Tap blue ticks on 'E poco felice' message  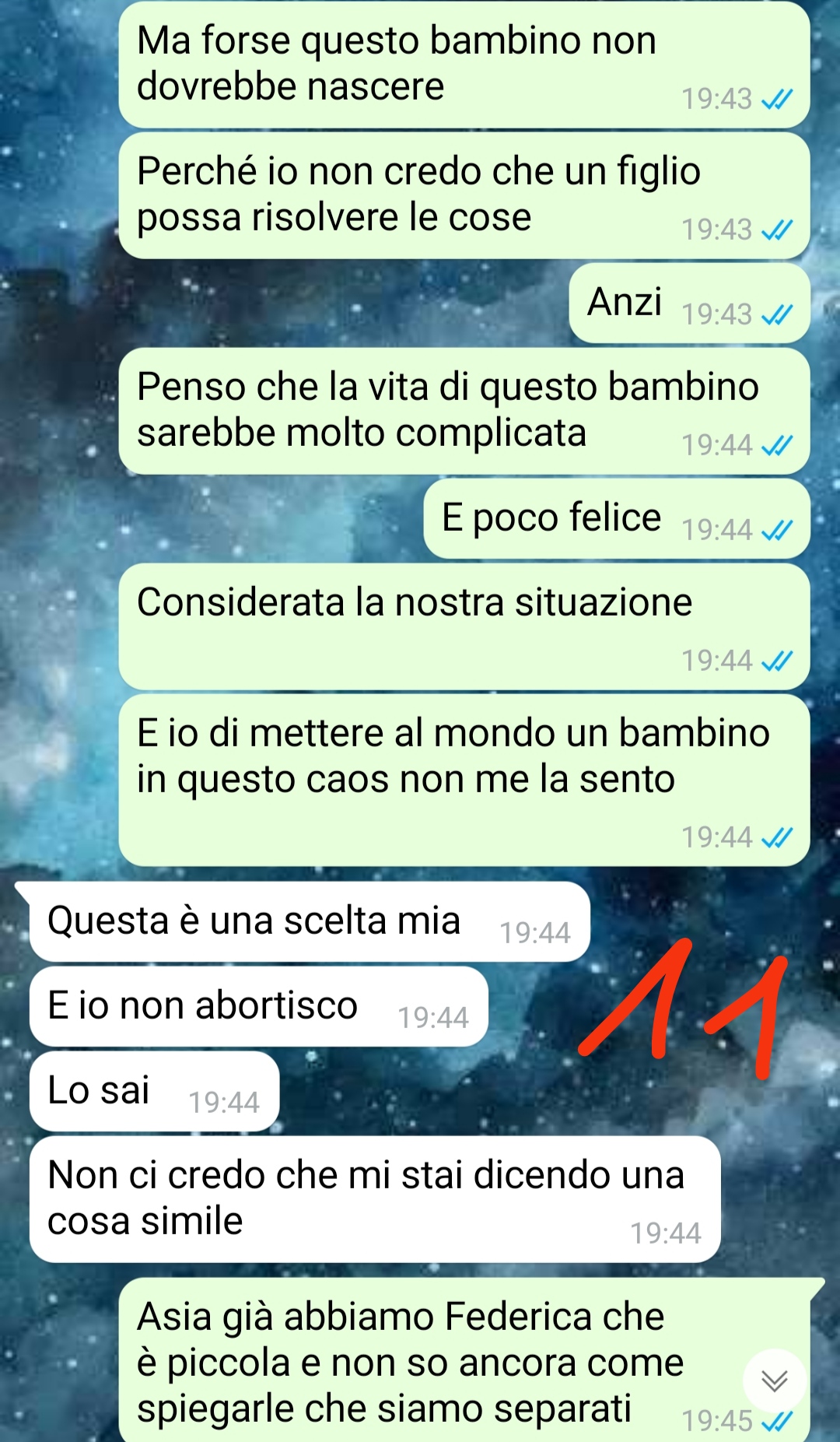coord(776,531)
